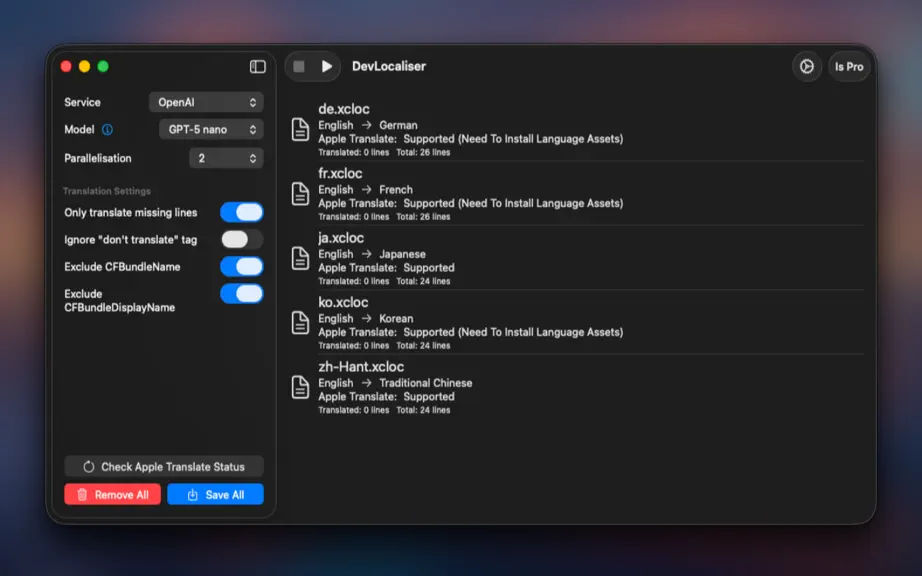922x576 pixels.
Task: Toggle Exclude CFBundleName switch
Action: [242, 266]
